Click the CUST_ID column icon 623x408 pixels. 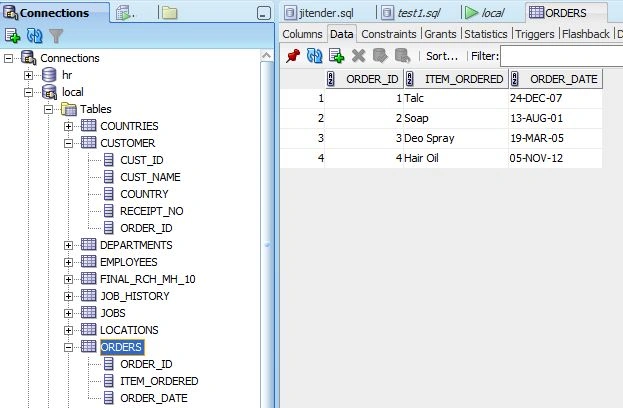point(108,160)
